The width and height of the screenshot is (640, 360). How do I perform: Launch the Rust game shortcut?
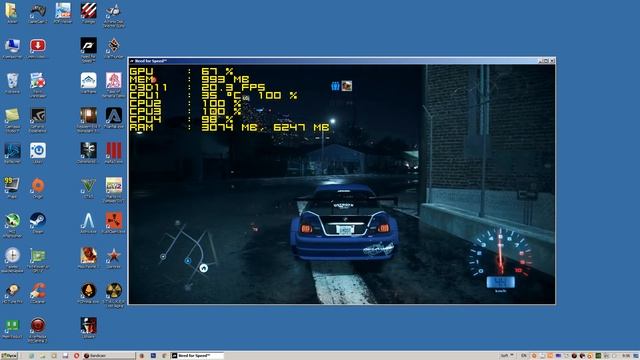click(113, 220)
